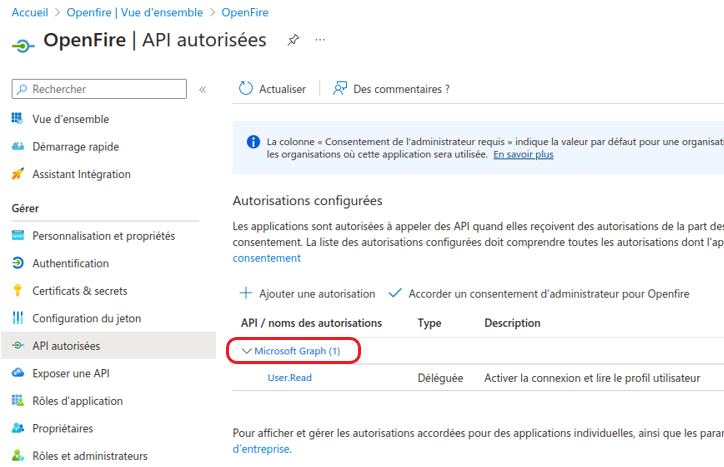Click the OpenFire app icon beside the title

coord(23,46)
